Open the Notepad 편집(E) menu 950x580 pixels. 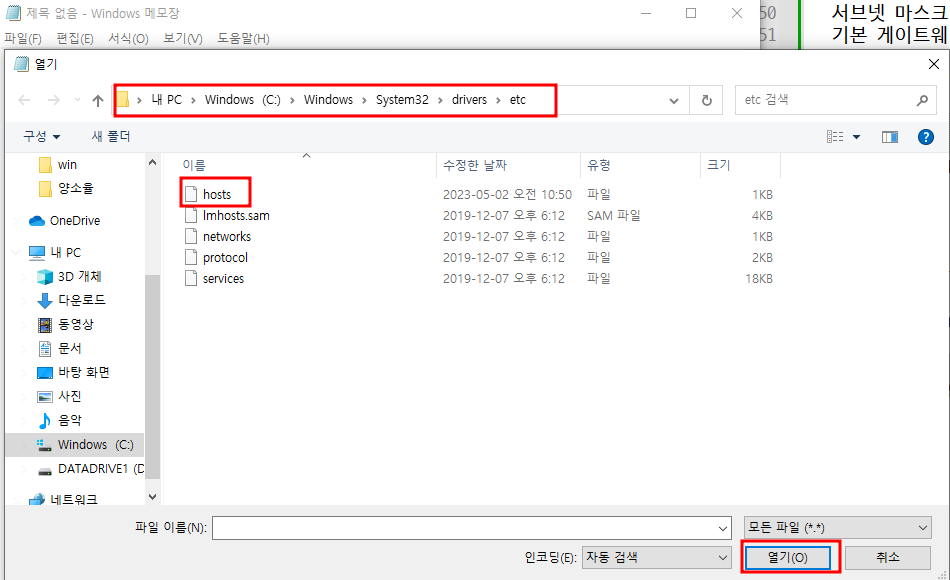75,39
